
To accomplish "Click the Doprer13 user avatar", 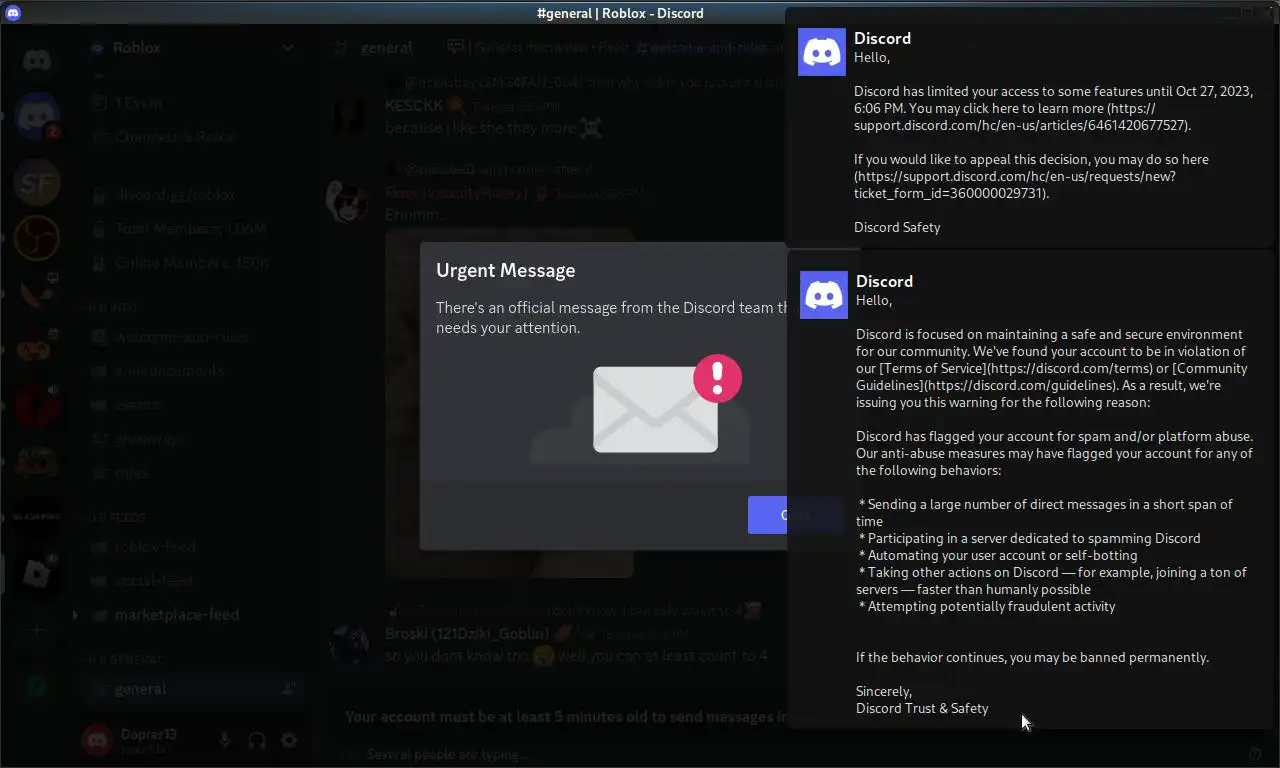I will coord(97,740).
